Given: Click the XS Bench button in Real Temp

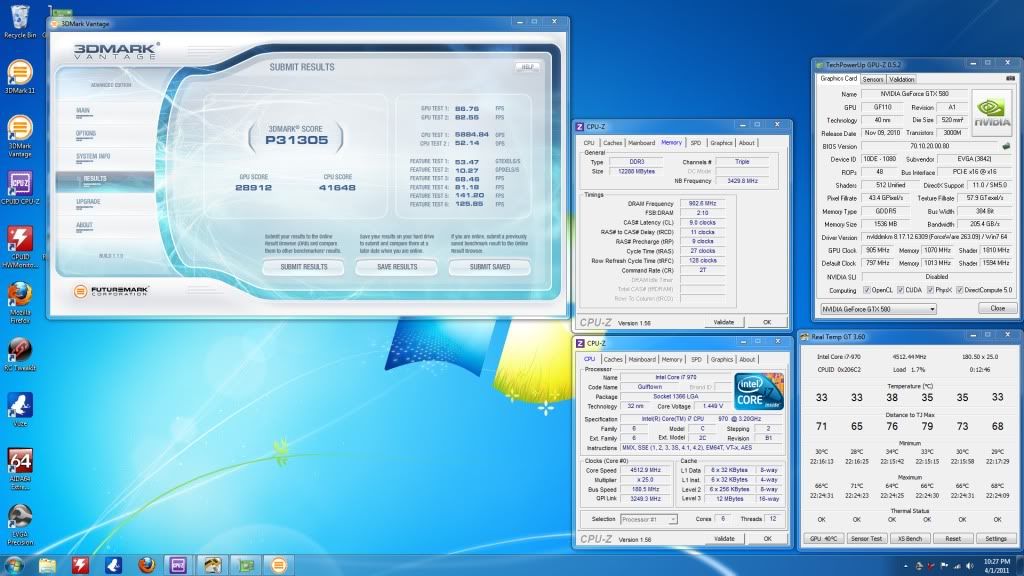Looking at the screenshot, I should pyautogui.click(x=910, y=539).
